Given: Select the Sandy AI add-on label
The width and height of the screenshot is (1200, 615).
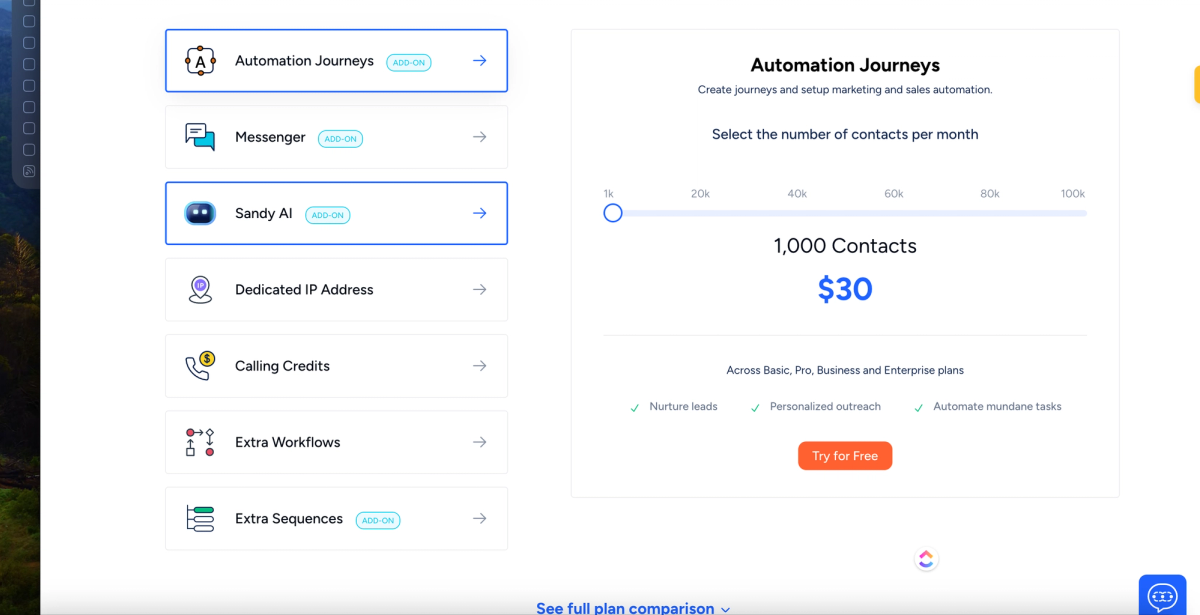Looking at the screenshot, I should pos(264,213).
